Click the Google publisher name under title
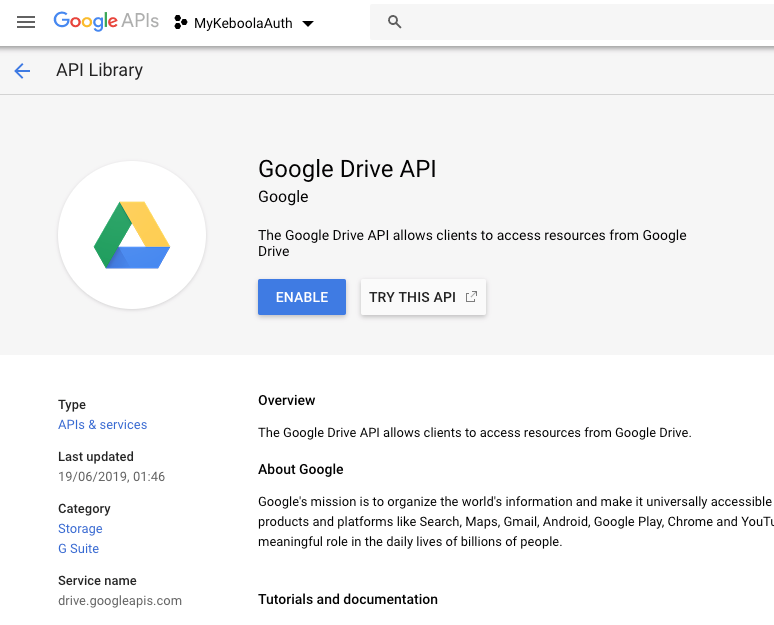 click(x=283, y=196)
